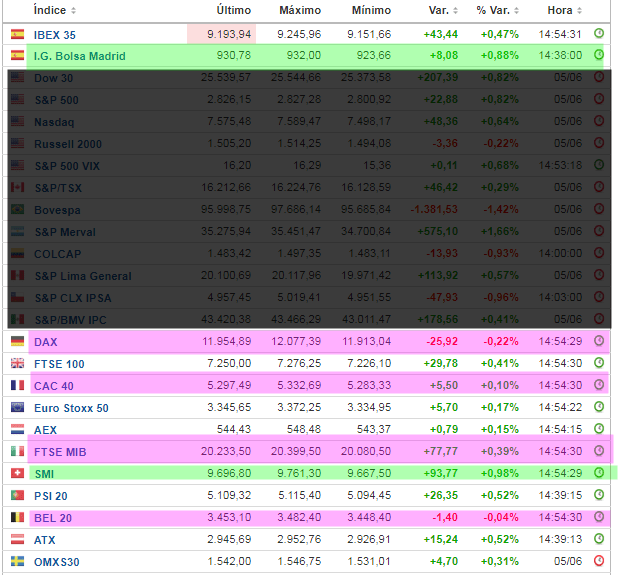Viewport: 620px width, 575px height.
Task: Click the red clock icon in OMXS30 row
Action: (x=599, y=561)
